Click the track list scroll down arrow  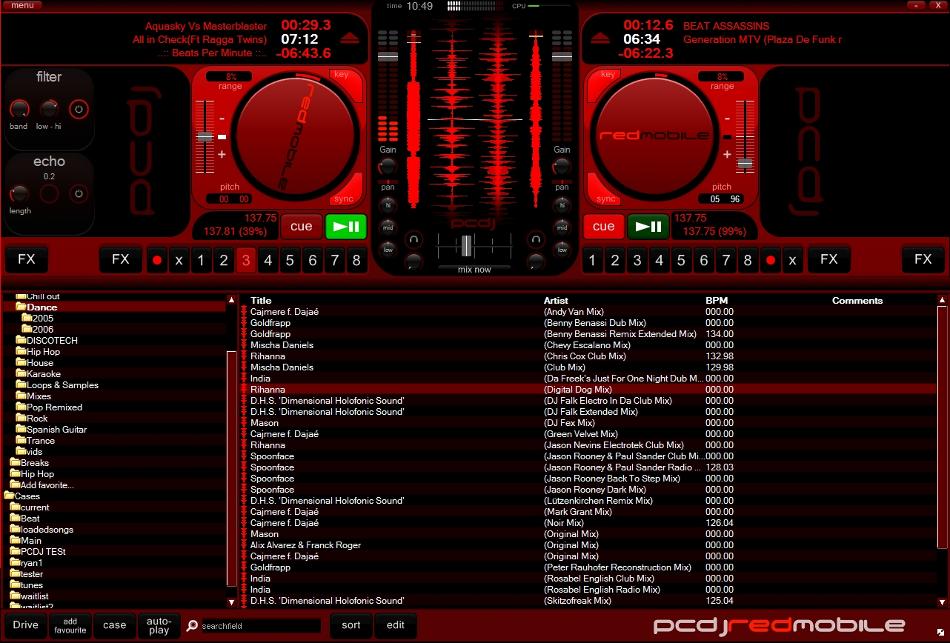point(942,602)
